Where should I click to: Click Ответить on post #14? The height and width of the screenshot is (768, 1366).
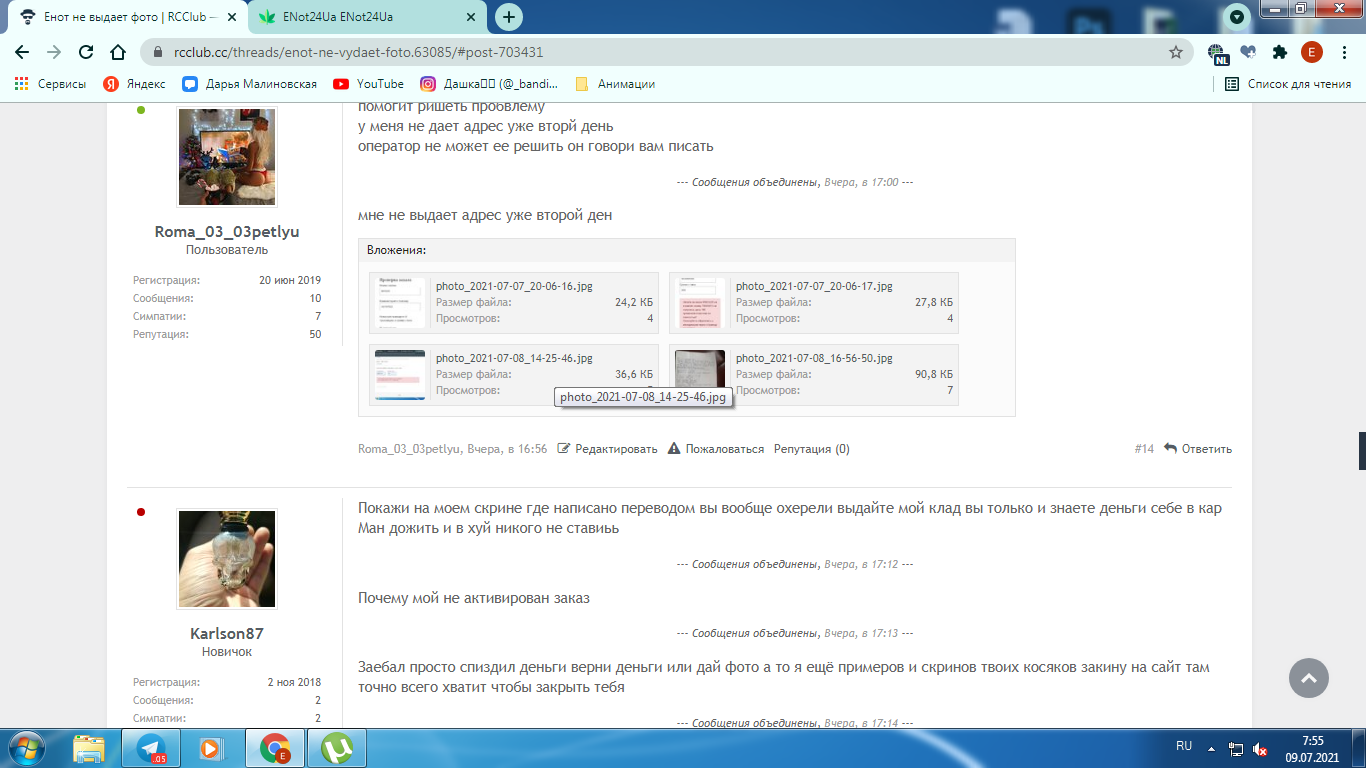click(x=1198, y=449)
